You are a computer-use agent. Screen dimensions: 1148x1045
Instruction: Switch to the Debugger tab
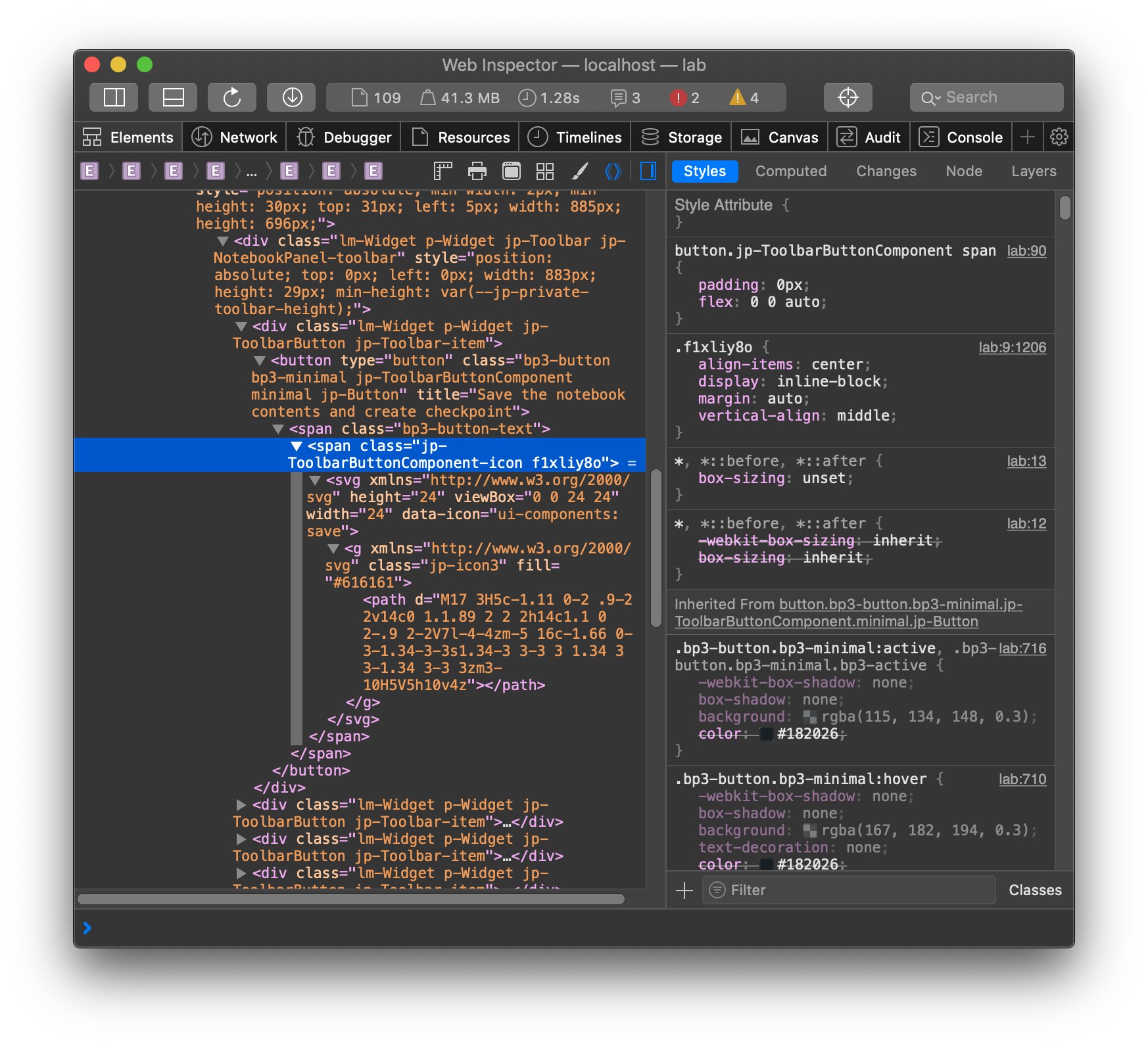[344, 137]
